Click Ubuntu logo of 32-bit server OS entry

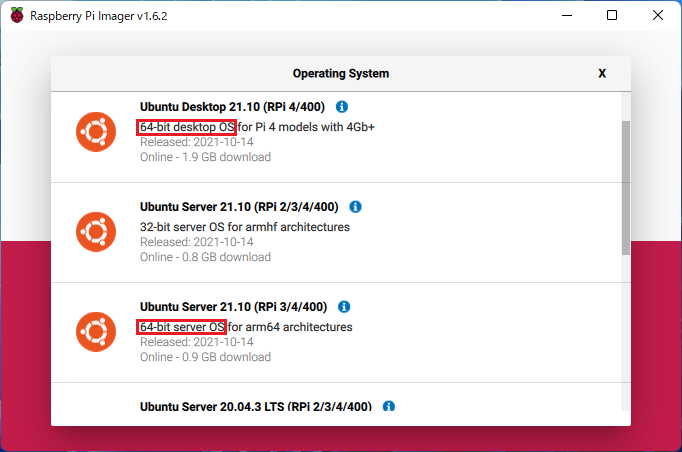[96, 232]
